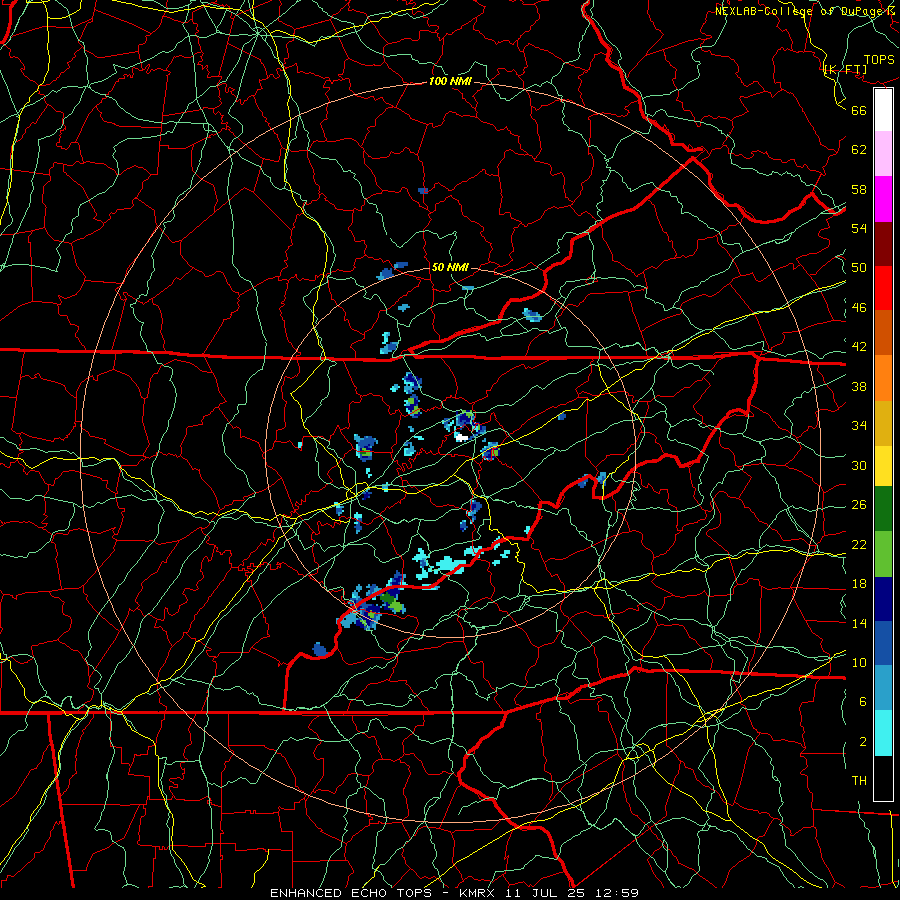Image resolution: width=900 pixels, height=900 pixels.
Task: Click the "18" legend value
Action: [x=859, y=584]
